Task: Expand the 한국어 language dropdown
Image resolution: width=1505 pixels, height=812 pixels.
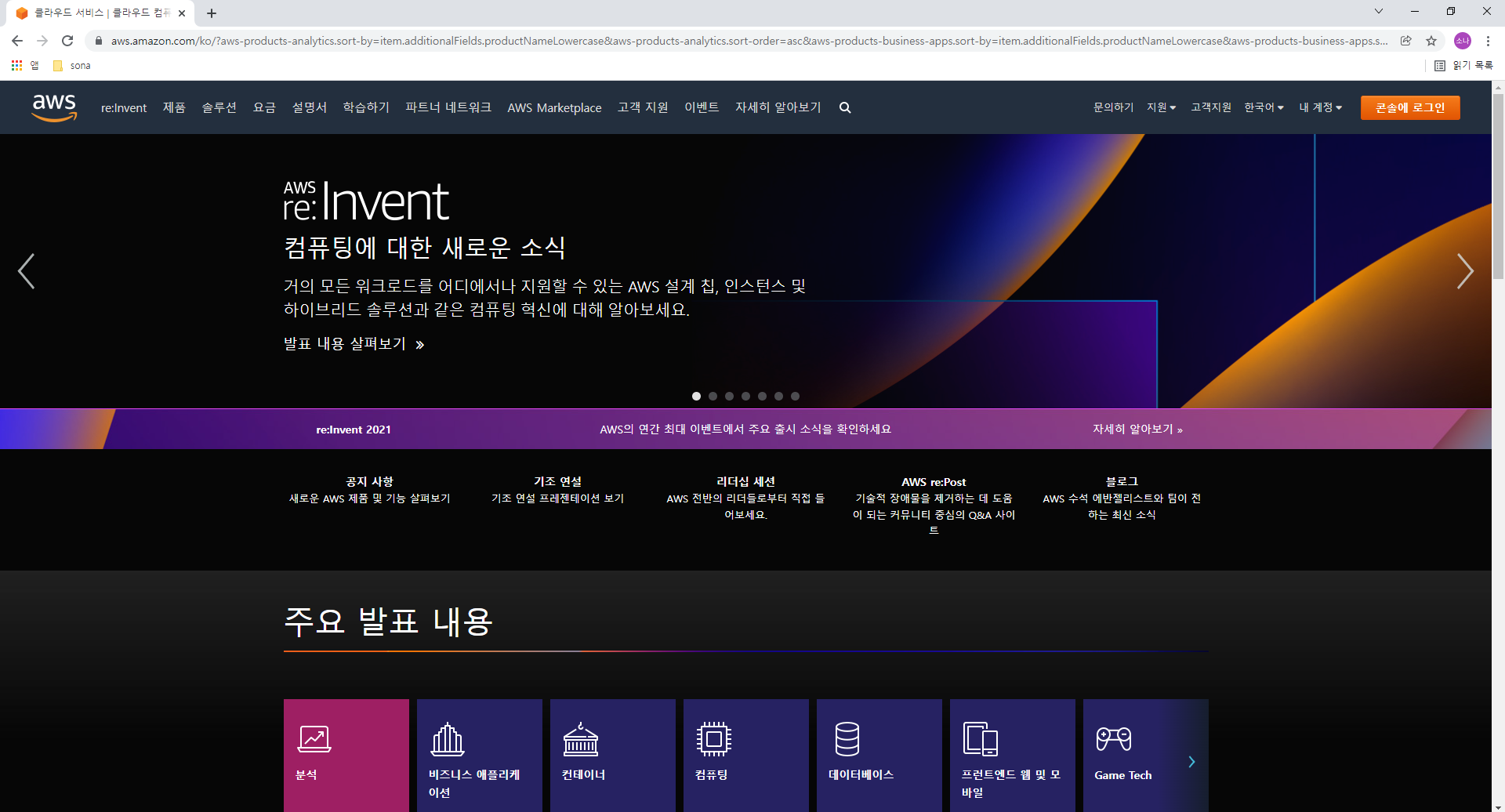Action: (1264, 107)
